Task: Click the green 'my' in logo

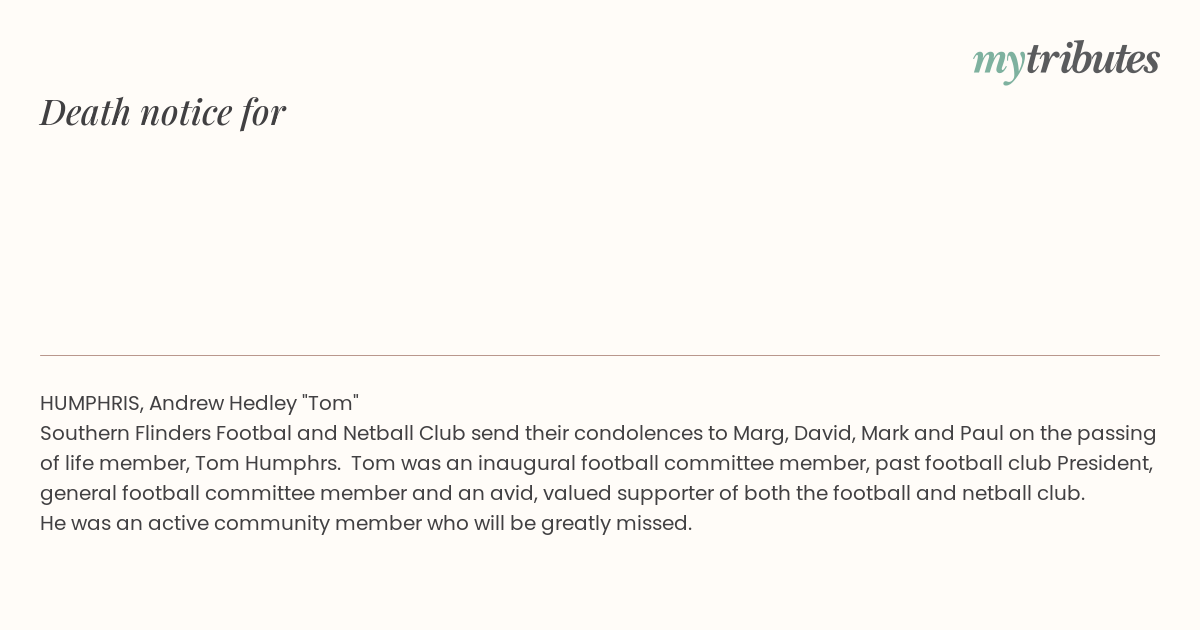Action: (x=999, y=63)
